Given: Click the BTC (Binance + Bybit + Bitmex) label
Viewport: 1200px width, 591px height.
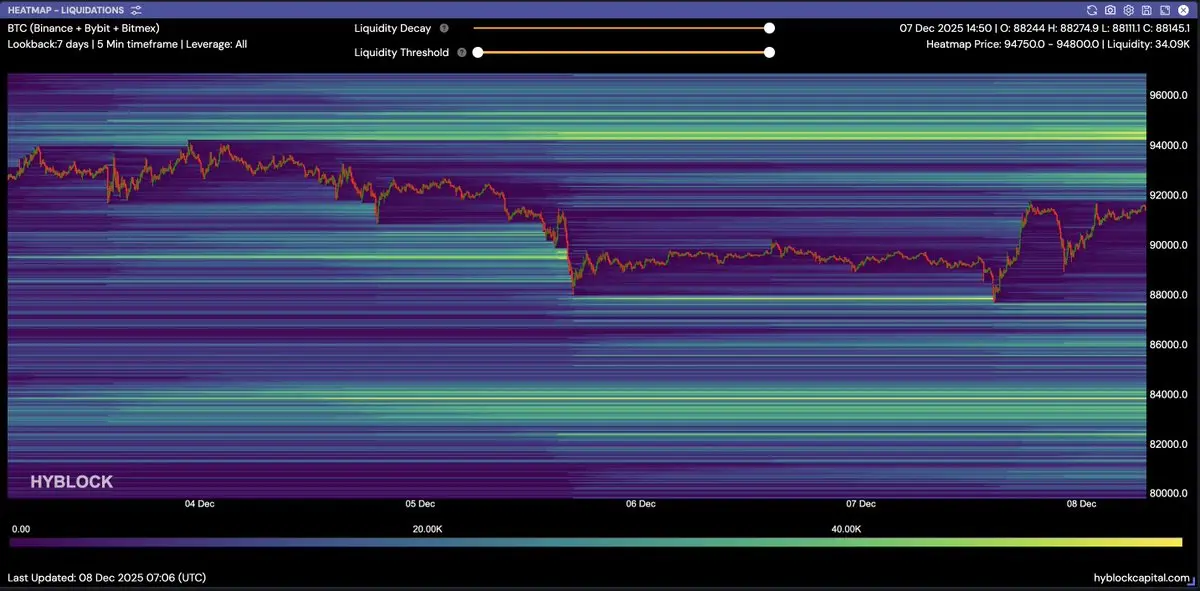Looking at the screenshot, I should click(x=83, y=28).
